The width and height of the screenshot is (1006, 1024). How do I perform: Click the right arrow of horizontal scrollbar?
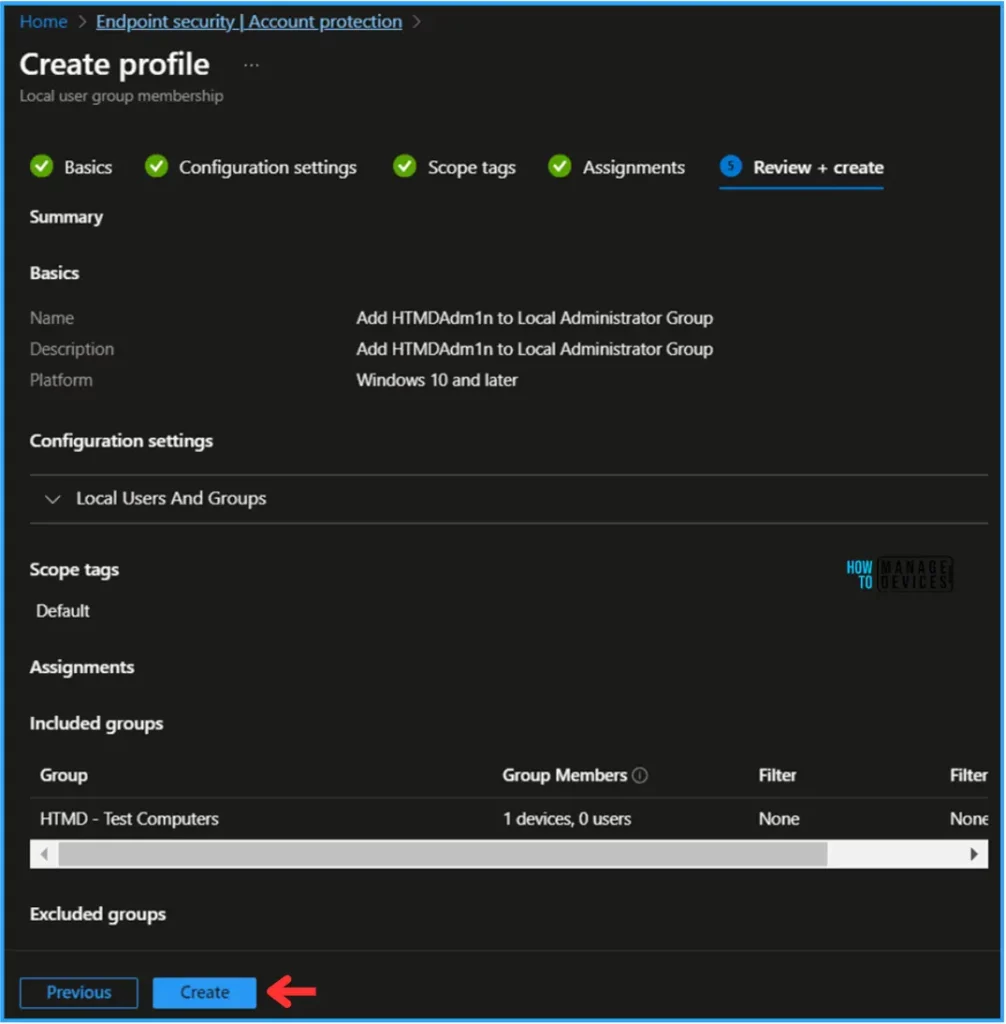pyautogui.click(x=973, y=854)
